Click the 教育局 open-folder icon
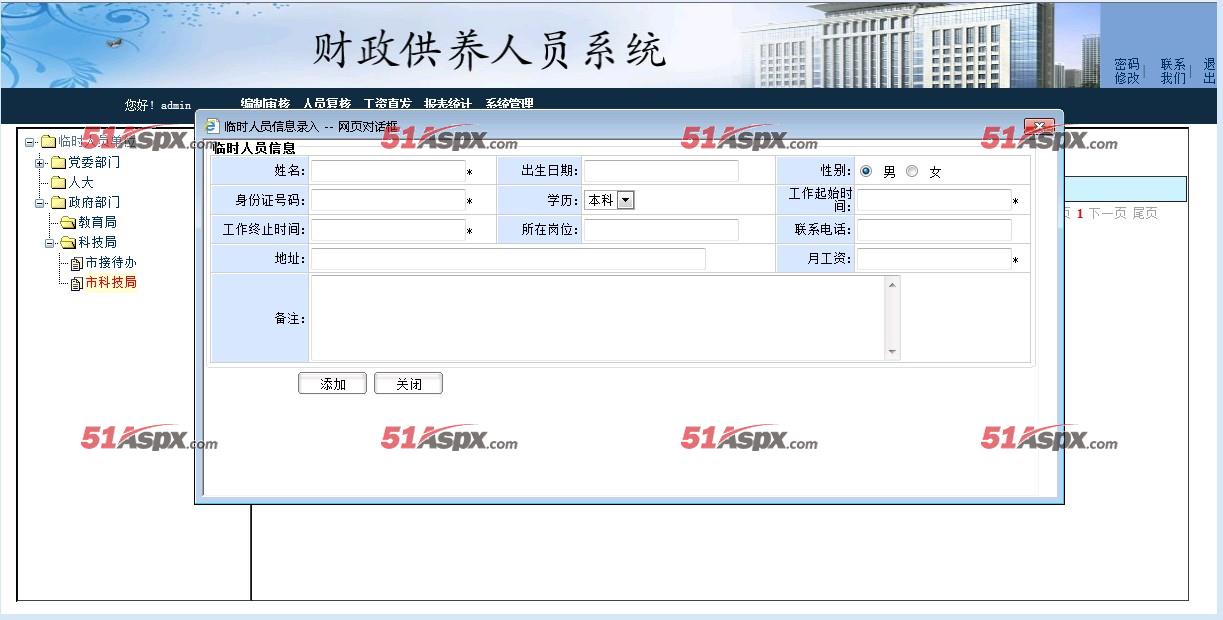1223x620 pixels. click(68, 222)
